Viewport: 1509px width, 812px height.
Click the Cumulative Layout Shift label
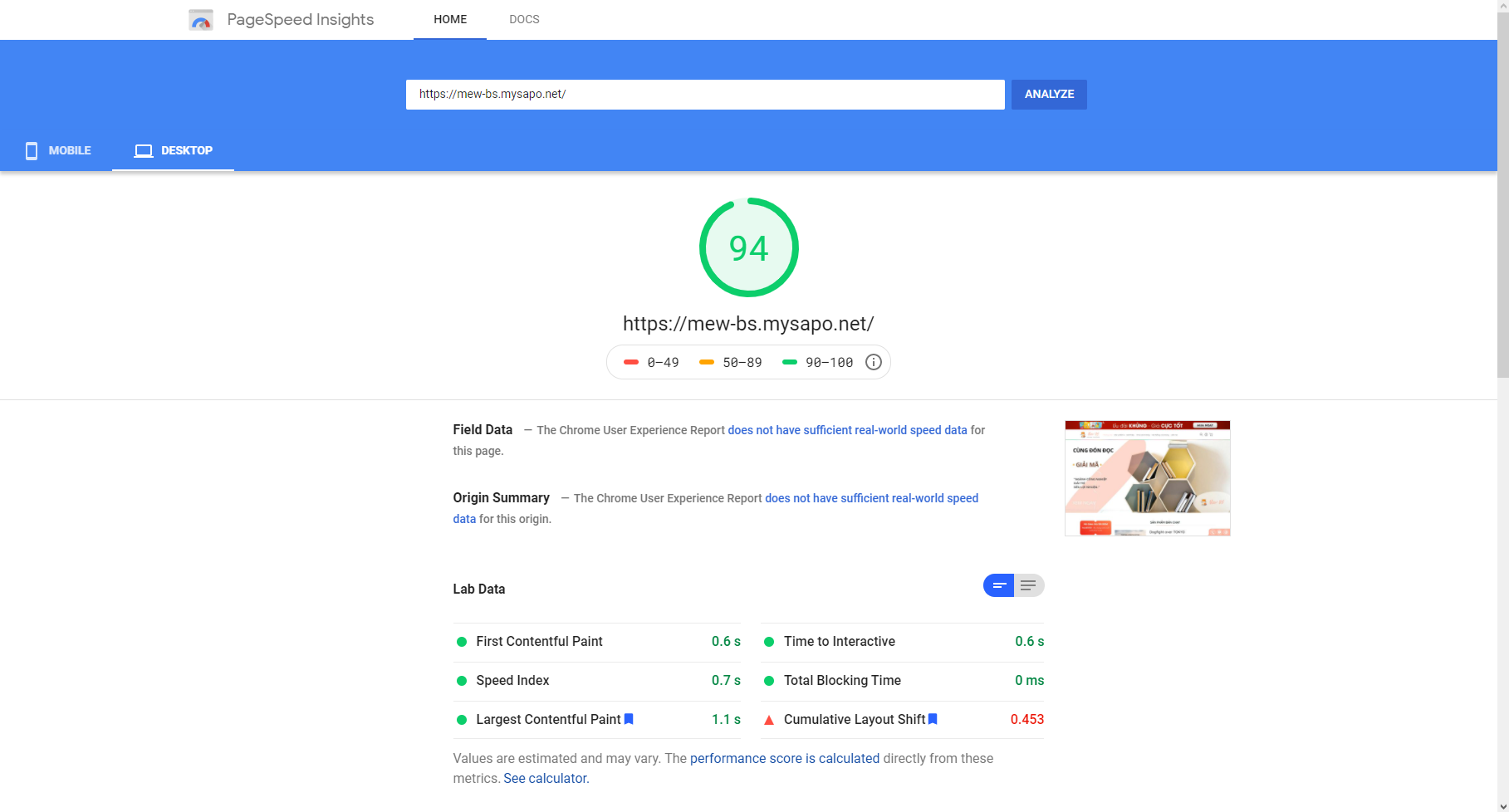coord(855,720)
